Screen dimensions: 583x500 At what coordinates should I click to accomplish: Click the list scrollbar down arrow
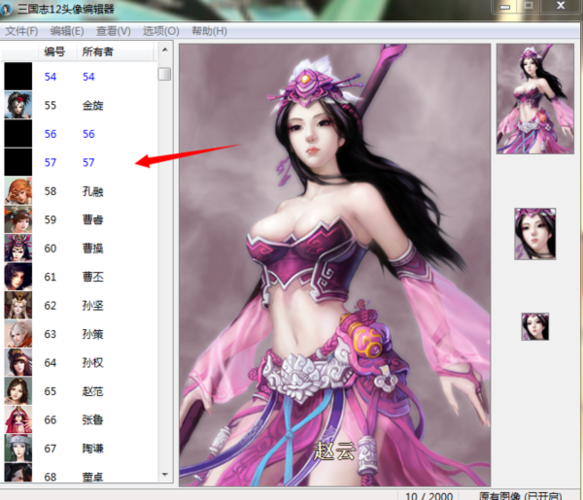coord(165,474)
